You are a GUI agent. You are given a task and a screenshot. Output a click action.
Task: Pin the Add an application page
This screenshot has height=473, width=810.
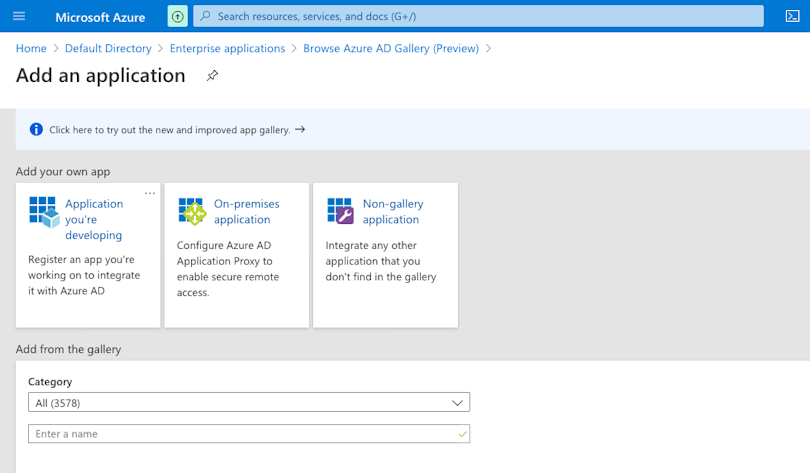tap(212, 76)
